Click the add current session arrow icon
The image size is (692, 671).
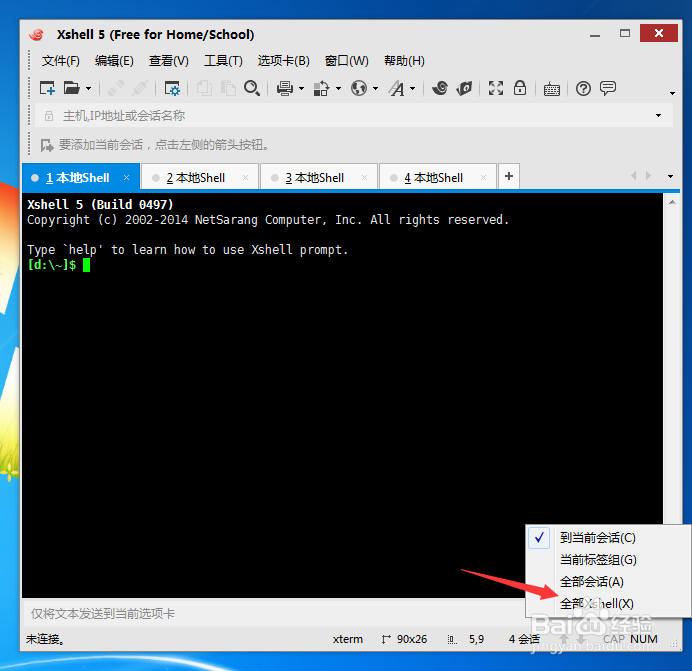(47, 145)
